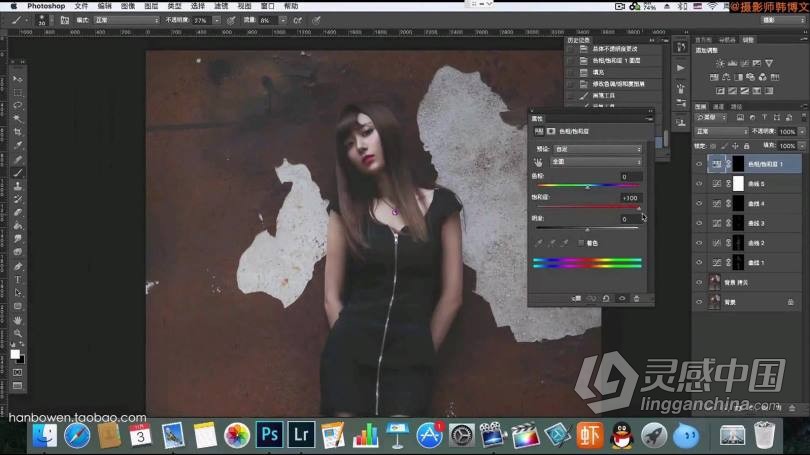Select the Clone Stamp tool

pos(18,186)
